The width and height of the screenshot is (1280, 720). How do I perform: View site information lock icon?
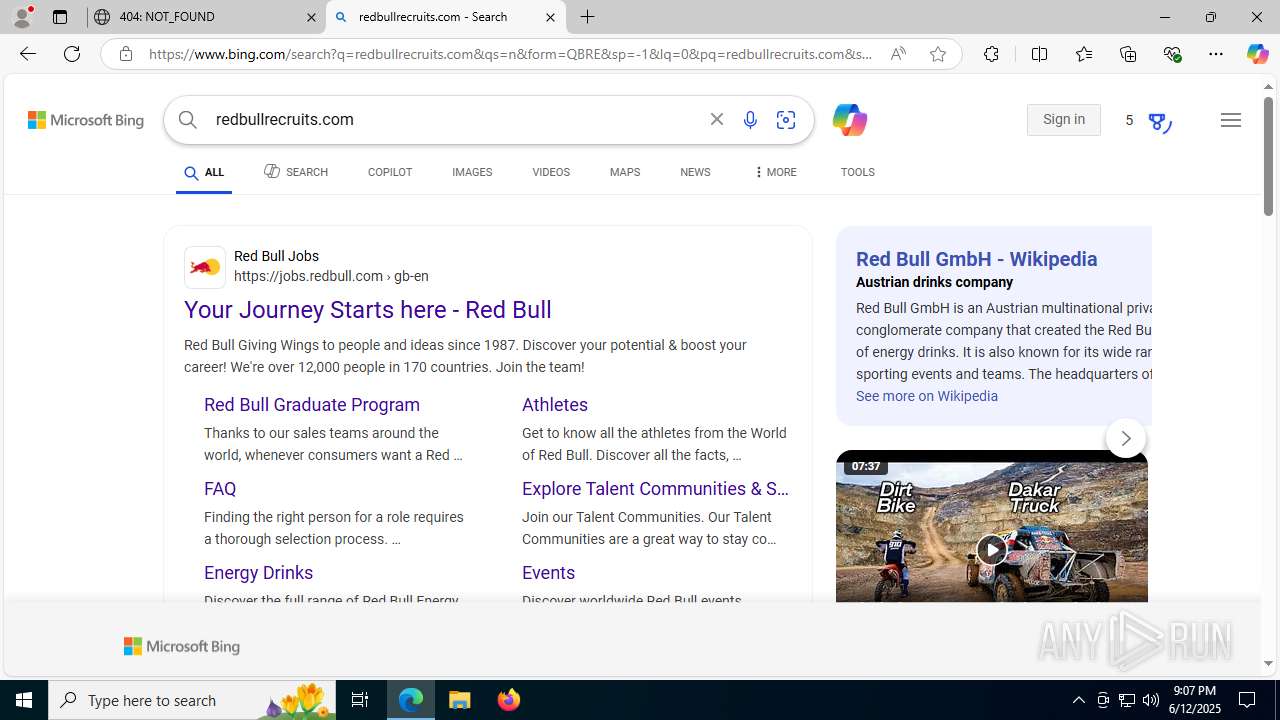[x=125, y=54]
